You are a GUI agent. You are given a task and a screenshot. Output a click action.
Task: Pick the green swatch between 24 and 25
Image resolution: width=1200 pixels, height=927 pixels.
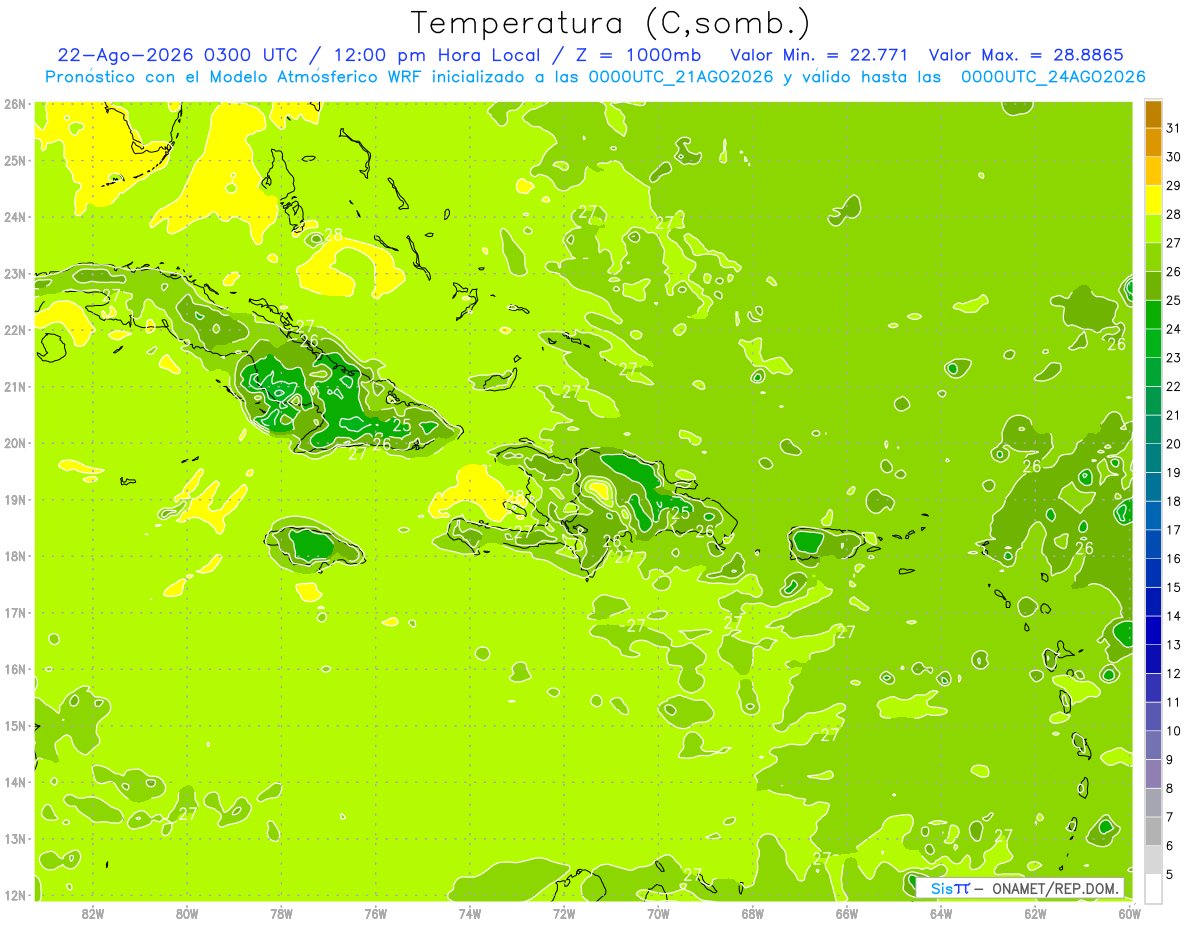[1153, 315]
